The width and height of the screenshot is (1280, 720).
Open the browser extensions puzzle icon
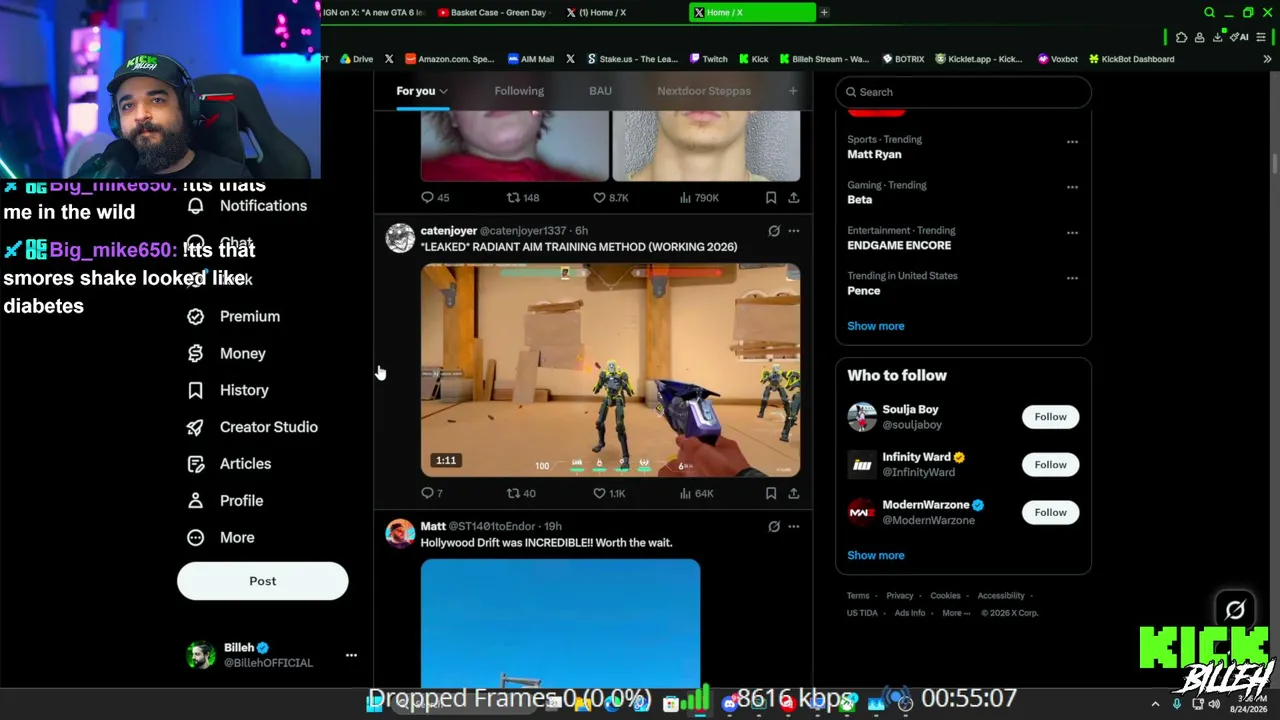(1182, 37)
